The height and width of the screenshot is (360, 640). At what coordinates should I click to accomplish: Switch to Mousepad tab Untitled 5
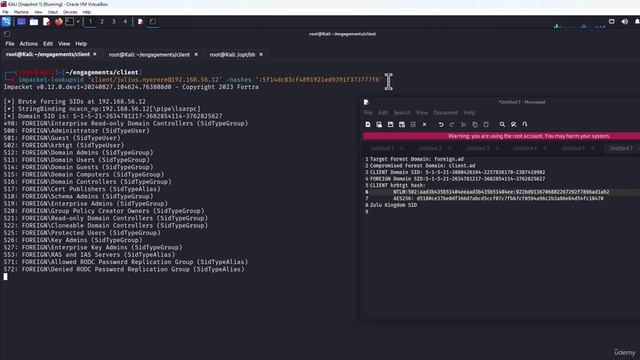(573, 148)
